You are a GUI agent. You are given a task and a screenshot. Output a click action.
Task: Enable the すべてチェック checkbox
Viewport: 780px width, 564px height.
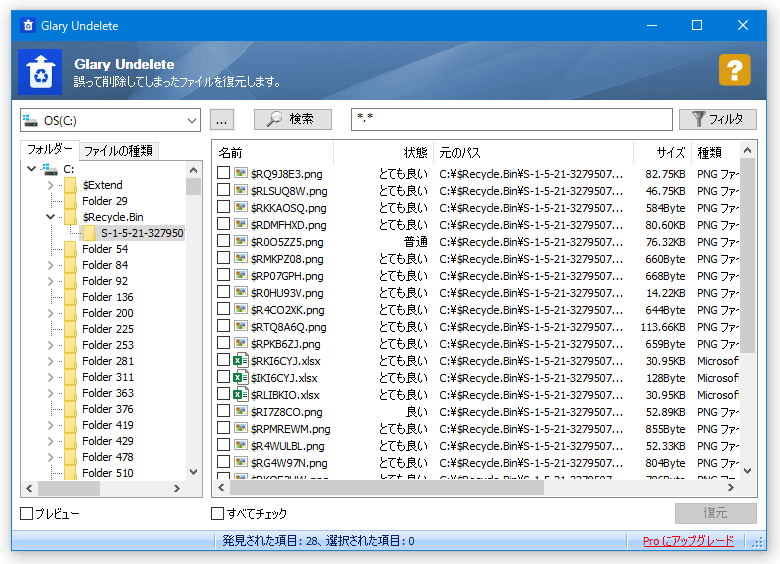[x=217, y=513]
